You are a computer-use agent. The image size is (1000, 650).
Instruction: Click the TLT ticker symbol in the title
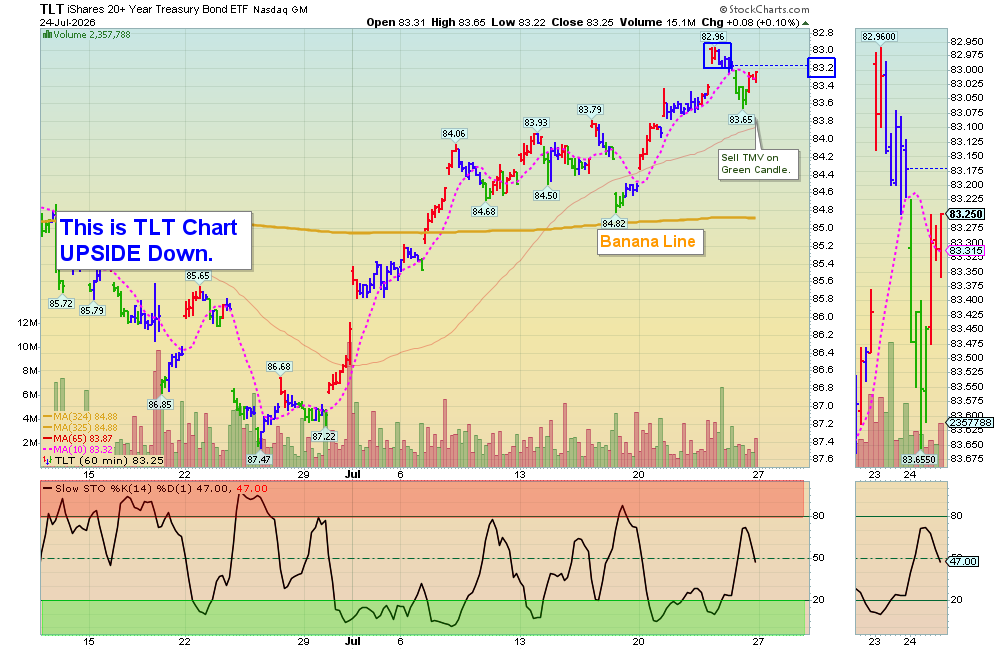point(52,9)
